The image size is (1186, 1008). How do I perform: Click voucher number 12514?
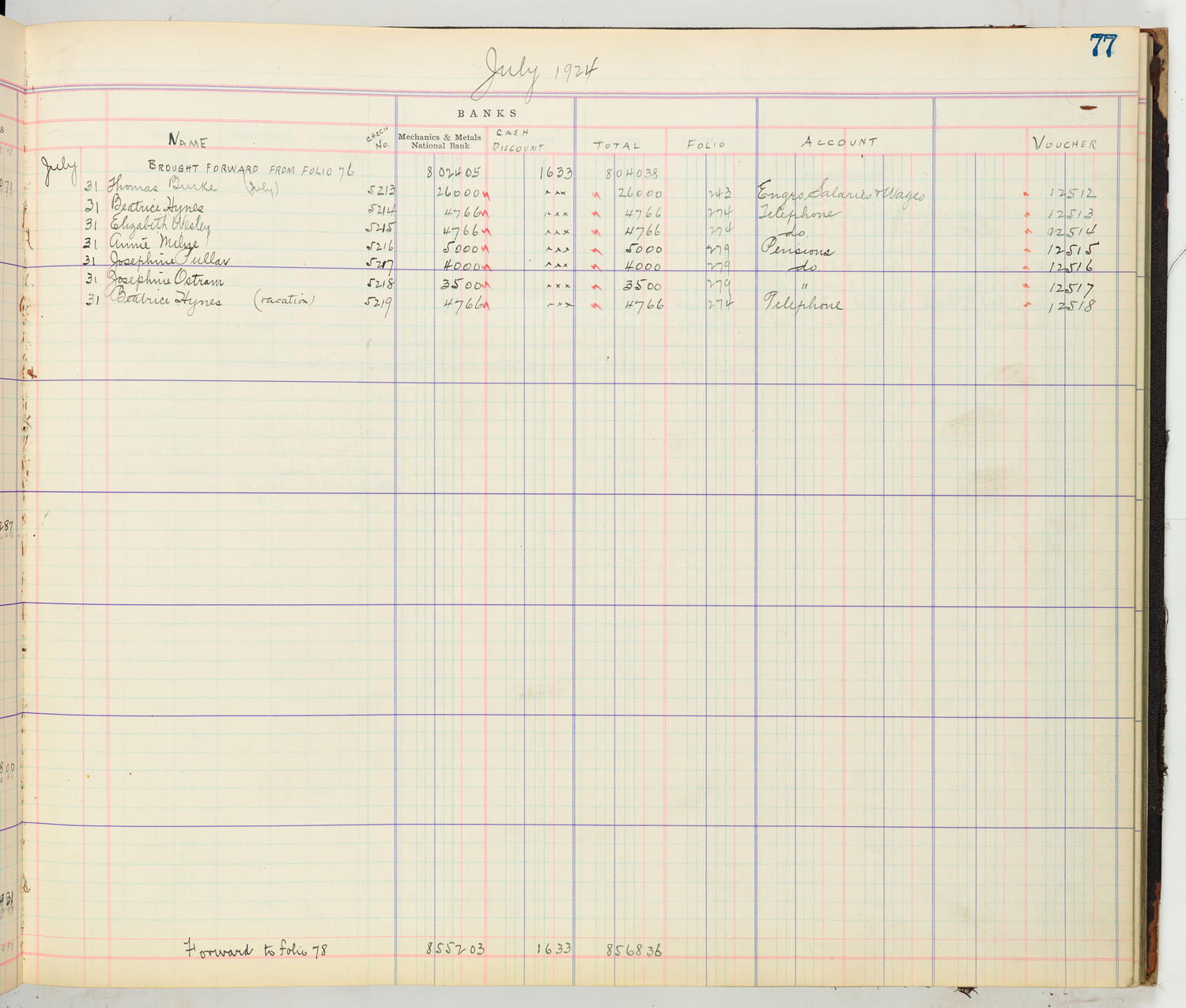[x=1071, y=232]
